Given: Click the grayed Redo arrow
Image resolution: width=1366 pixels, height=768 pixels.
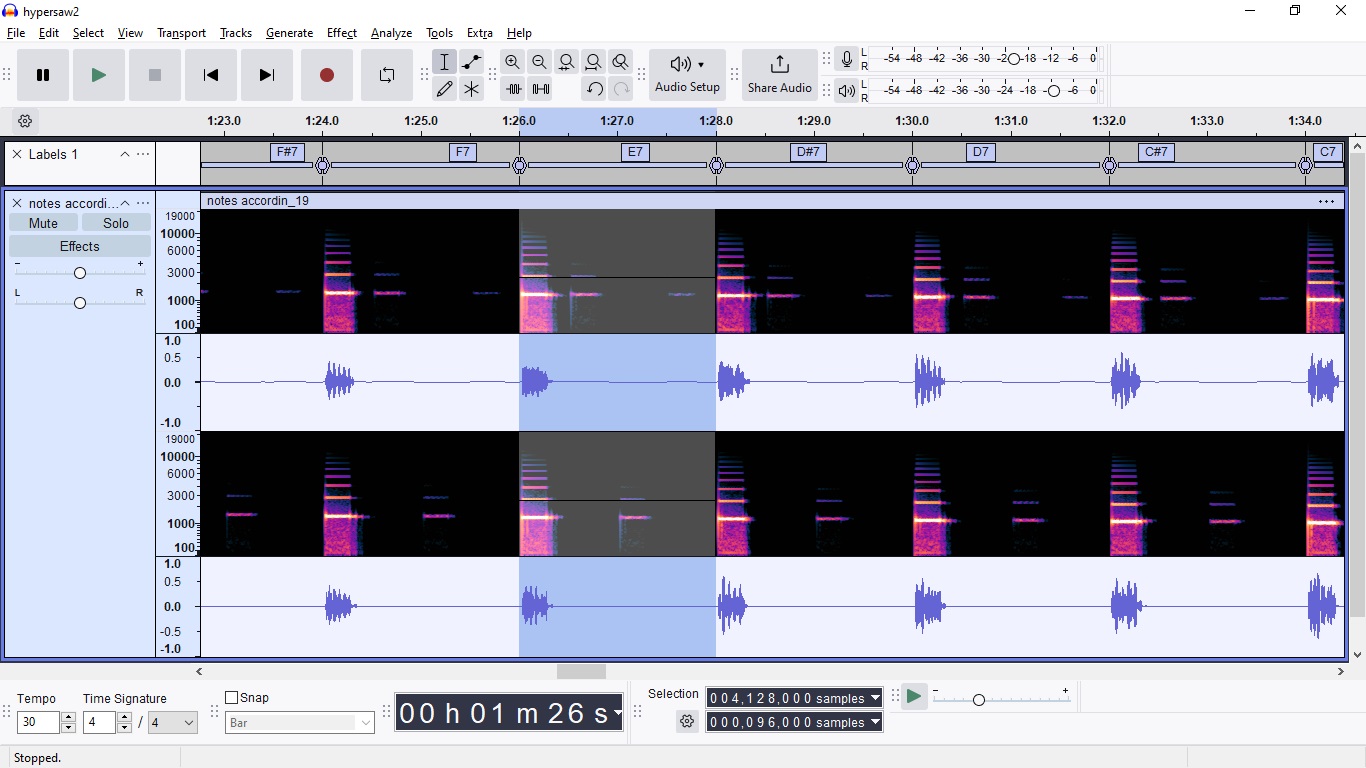Looking at the screenshot, I should pyautogui.click(x=621, y=89).
